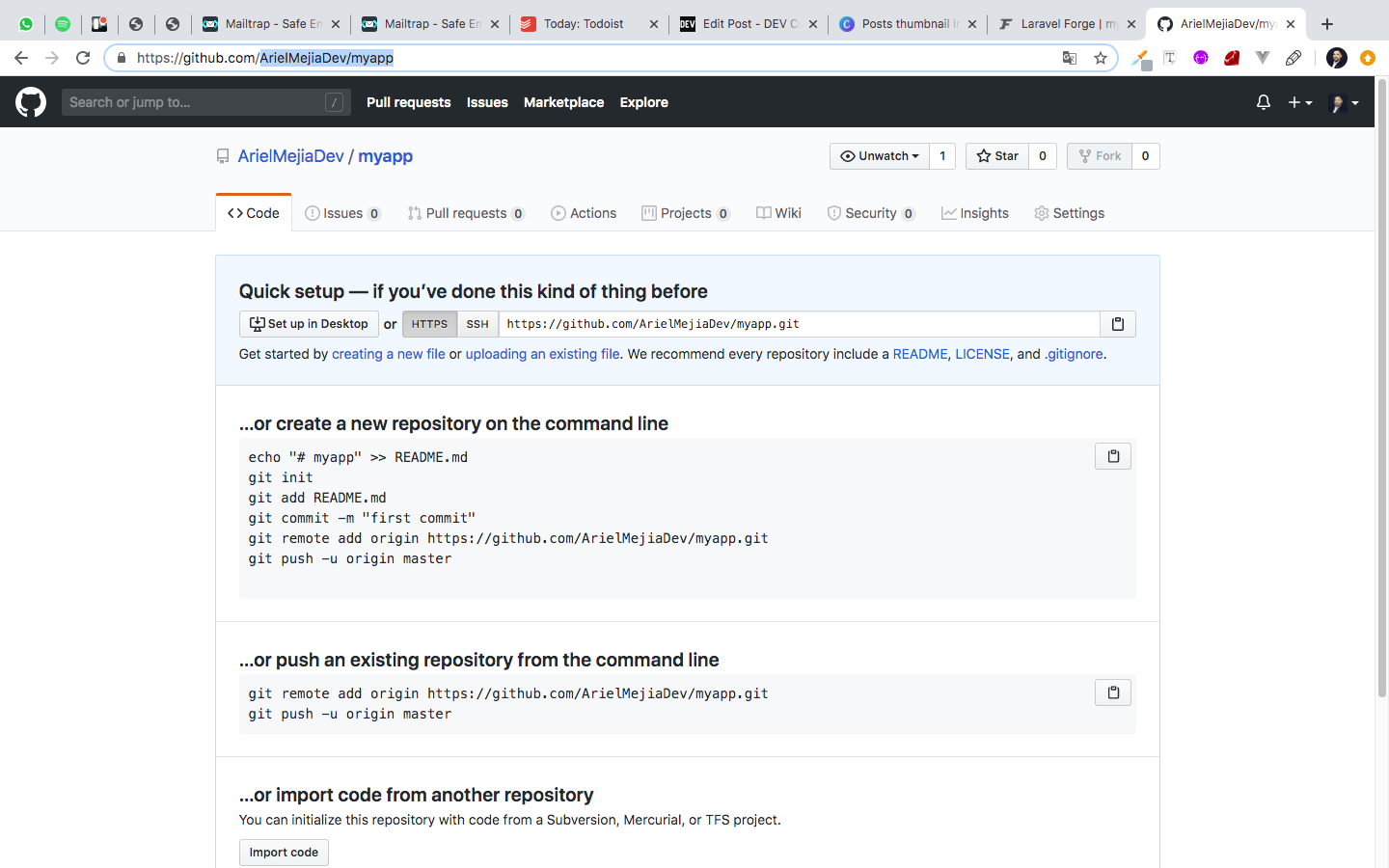
Task: Close the Laravel Forge tab
Action: (x=1130, y=24)
